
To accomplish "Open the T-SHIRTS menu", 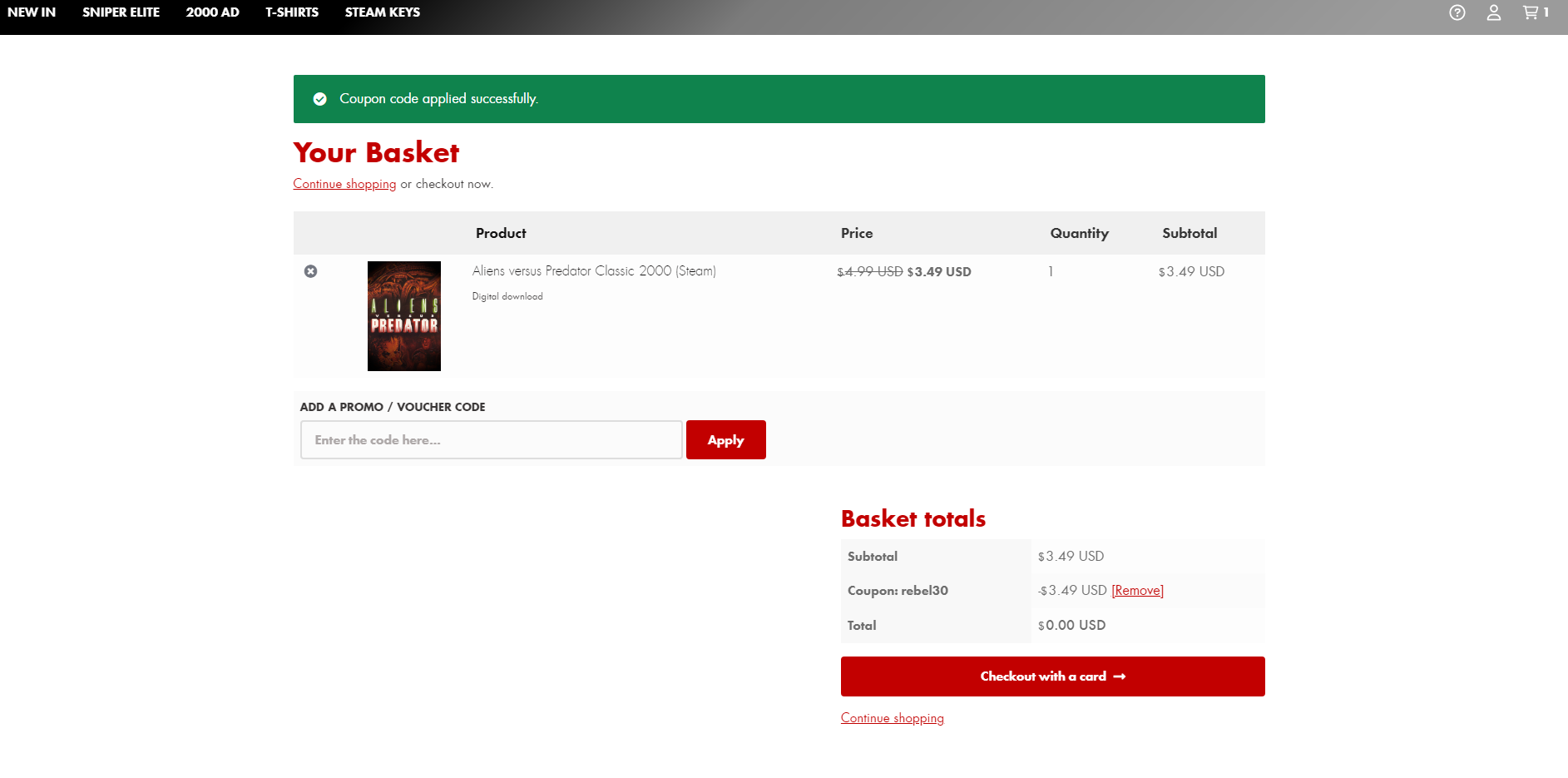I will 292,12.
